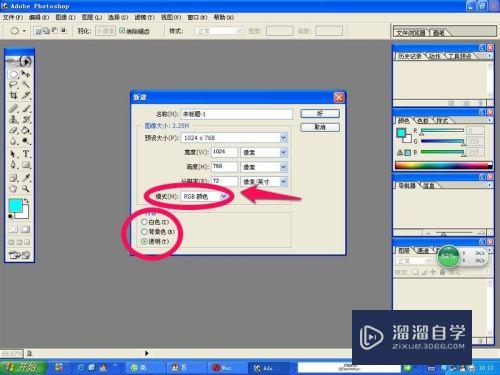This screenshot has height=375, width=500.
Task: Open the height unit 像素 dropdown
Action: click(284, 167)
